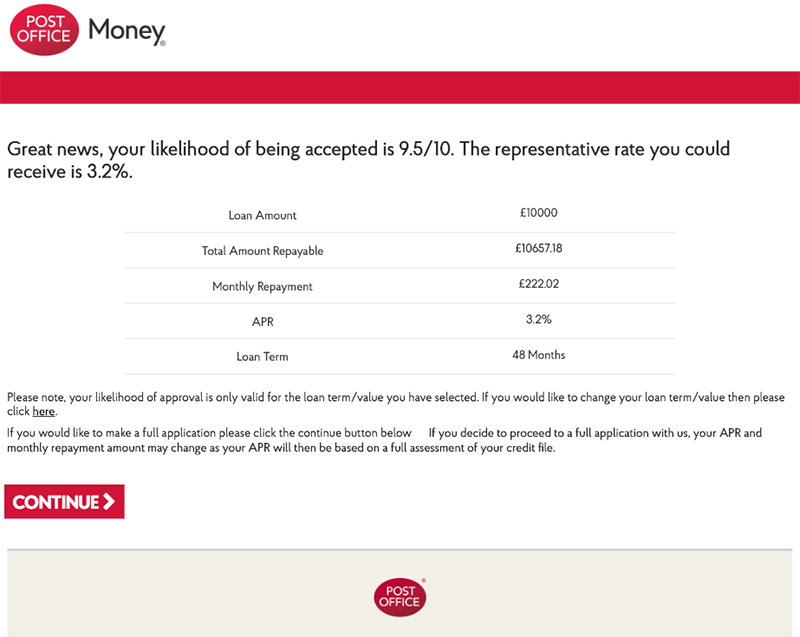The width and height of the screenshot is (800, 637).
Task: Click the 'Great news' likelihood headline
Action: point(368,160)
